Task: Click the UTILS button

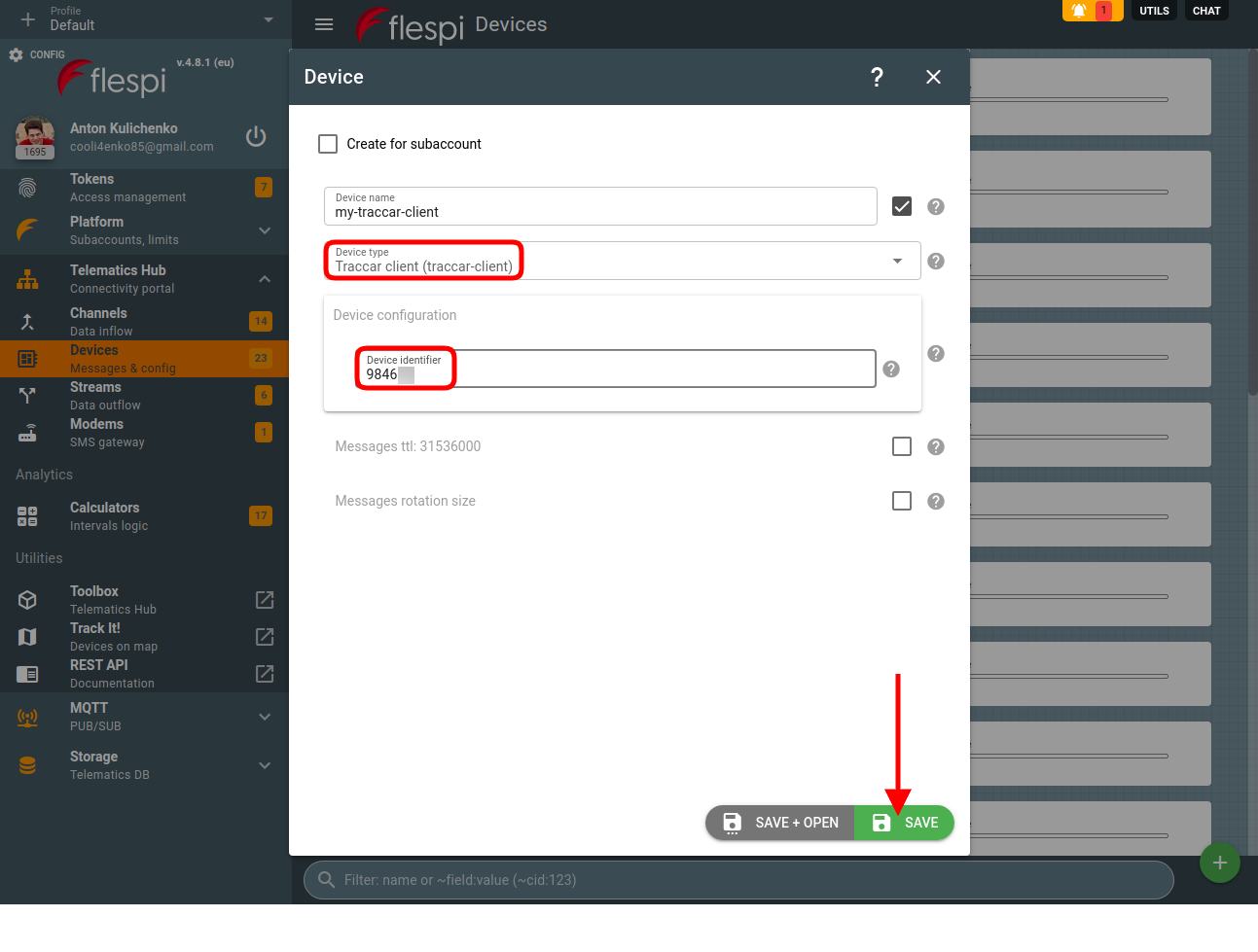Action: coord(1154,11)
